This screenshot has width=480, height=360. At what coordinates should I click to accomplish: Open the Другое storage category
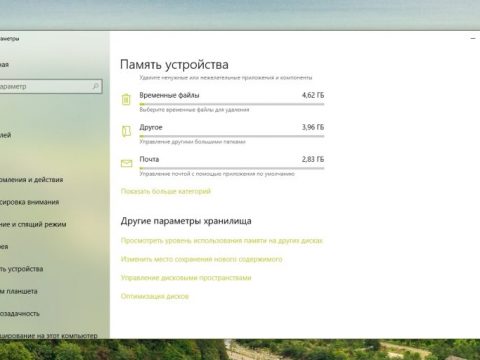point(223,134)
